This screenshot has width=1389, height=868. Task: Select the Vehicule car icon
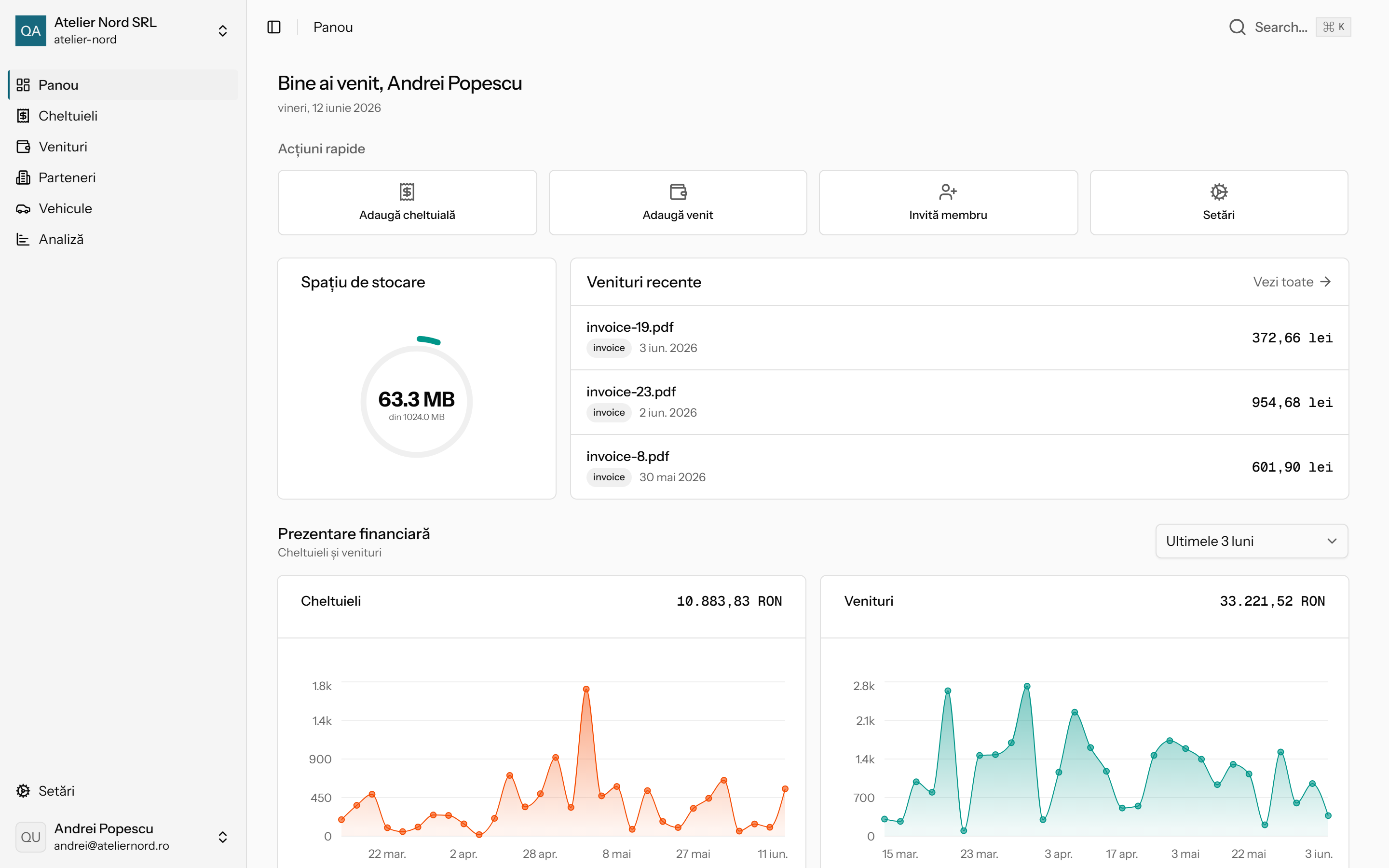pos(23,209)
